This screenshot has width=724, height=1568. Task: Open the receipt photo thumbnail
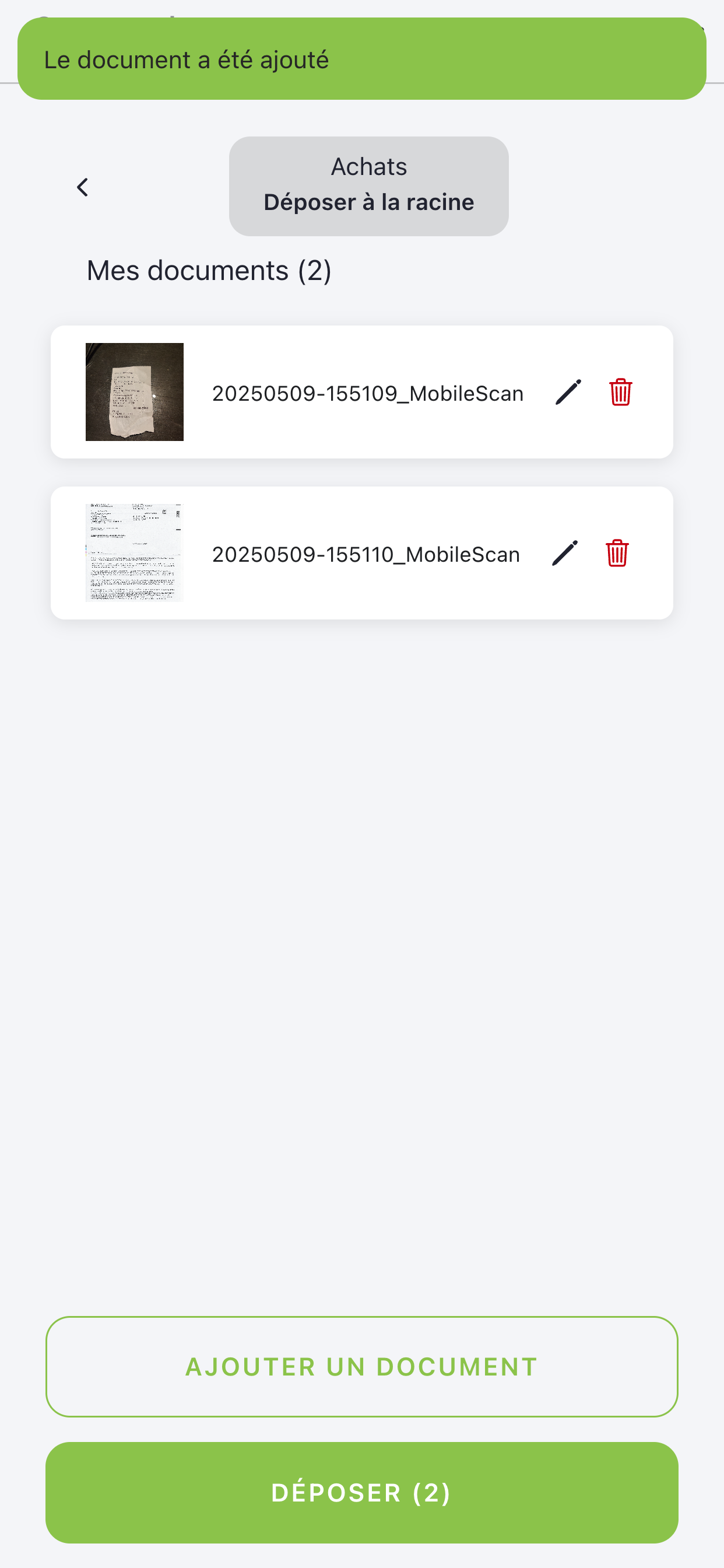[135, 392]
